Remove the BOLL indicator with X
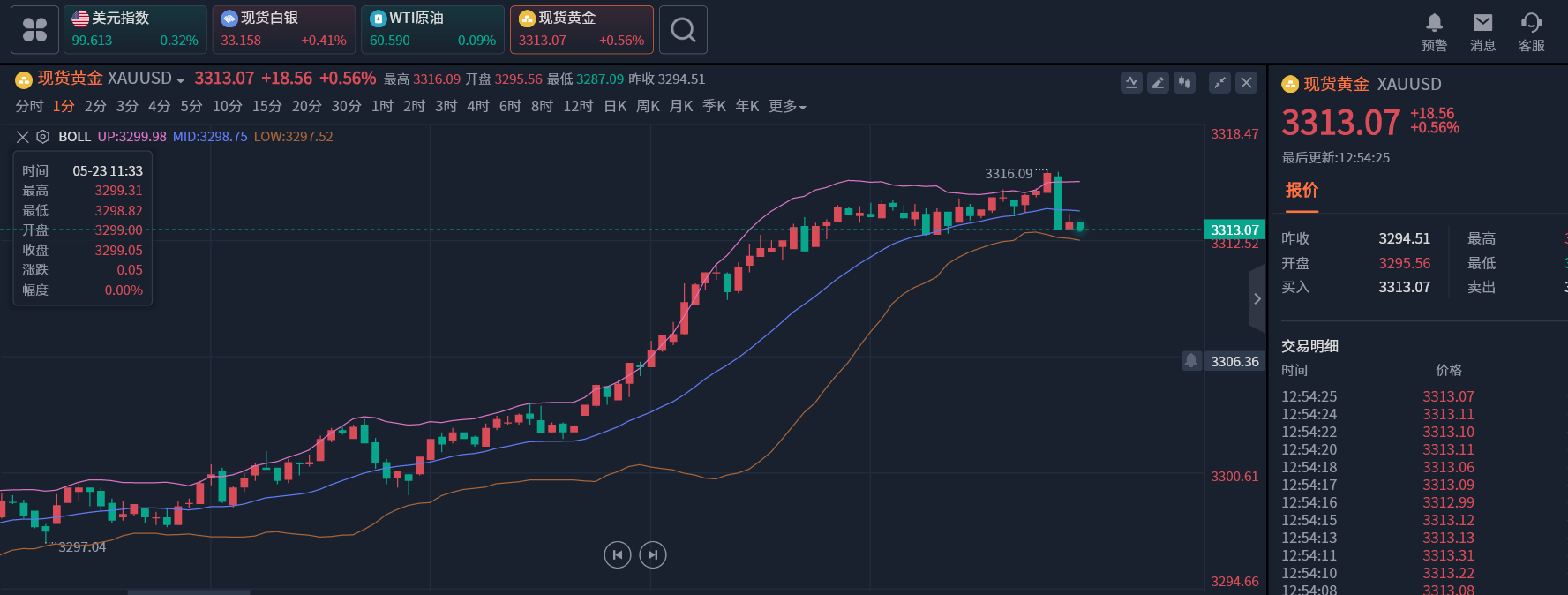The width and height of the screenshot is (1568, 595). 23,137
